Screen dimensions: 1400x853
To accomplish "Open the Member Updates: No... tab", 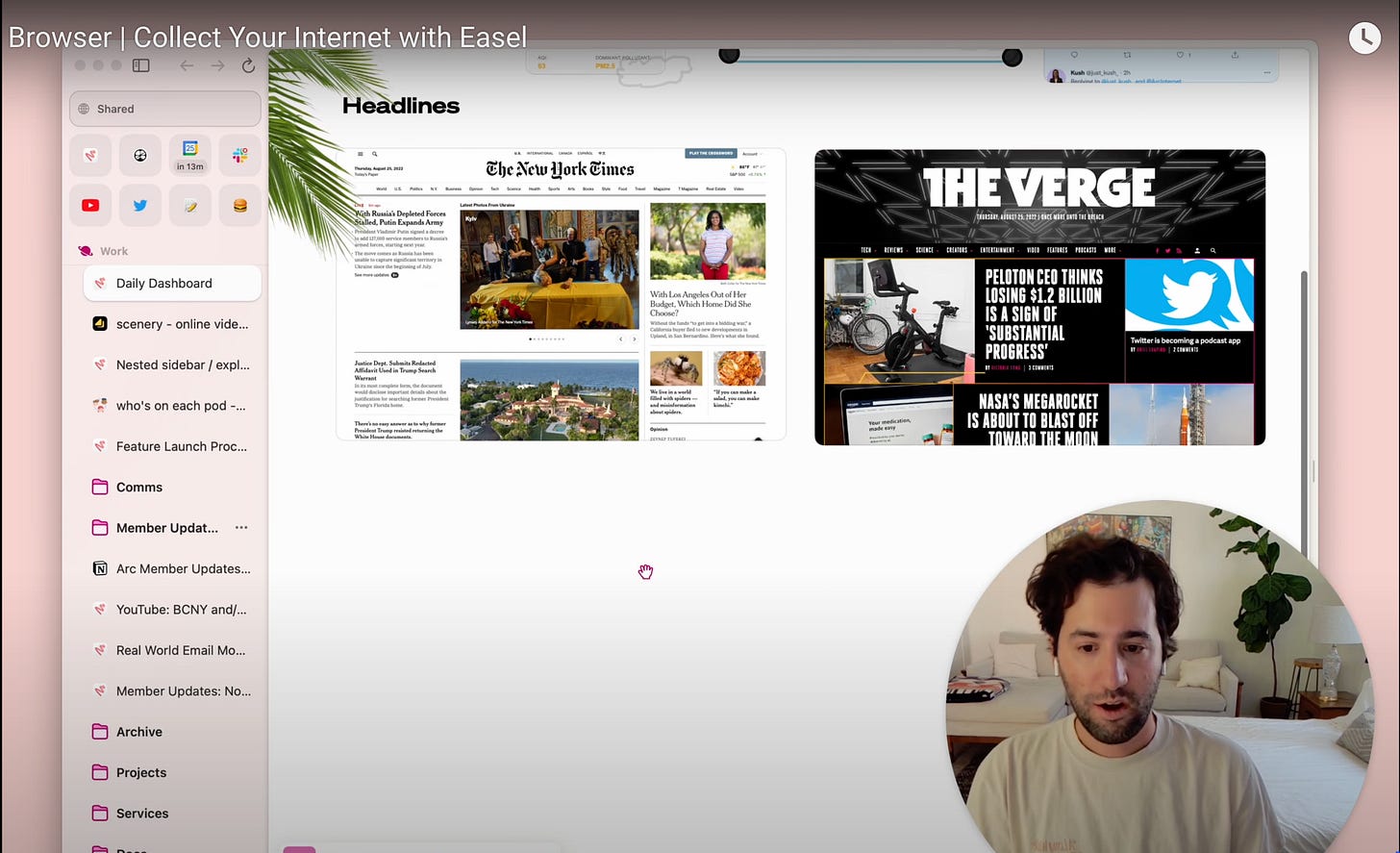I will pyautogui.click(x=172, y=690).
